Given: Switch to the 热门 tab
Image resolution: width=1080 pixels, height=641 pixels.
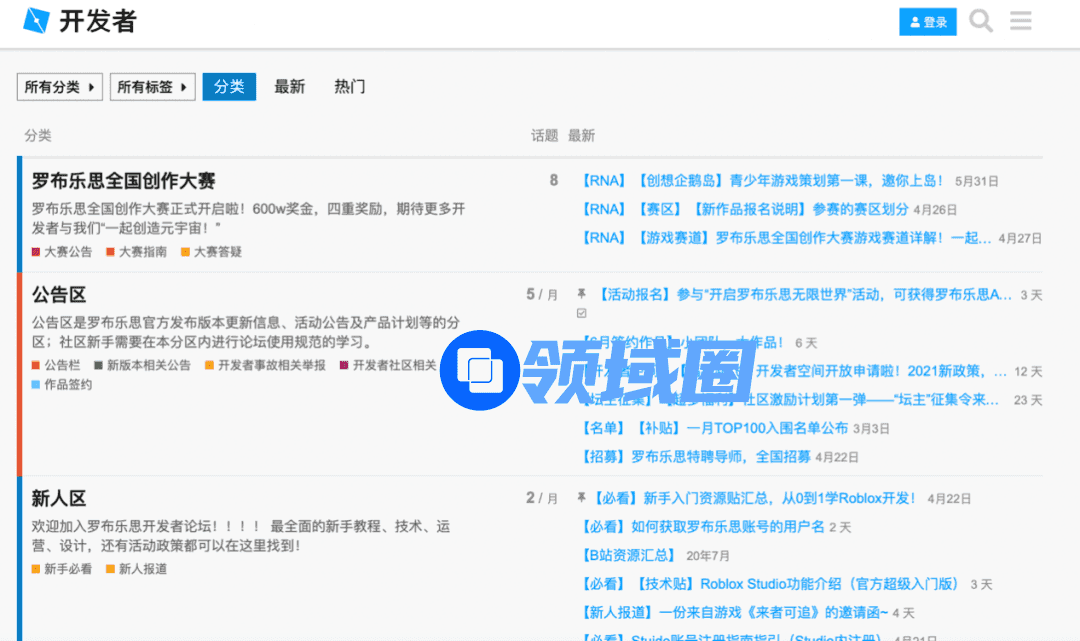Looking at the screenshot, I should [x=349, y=87].
